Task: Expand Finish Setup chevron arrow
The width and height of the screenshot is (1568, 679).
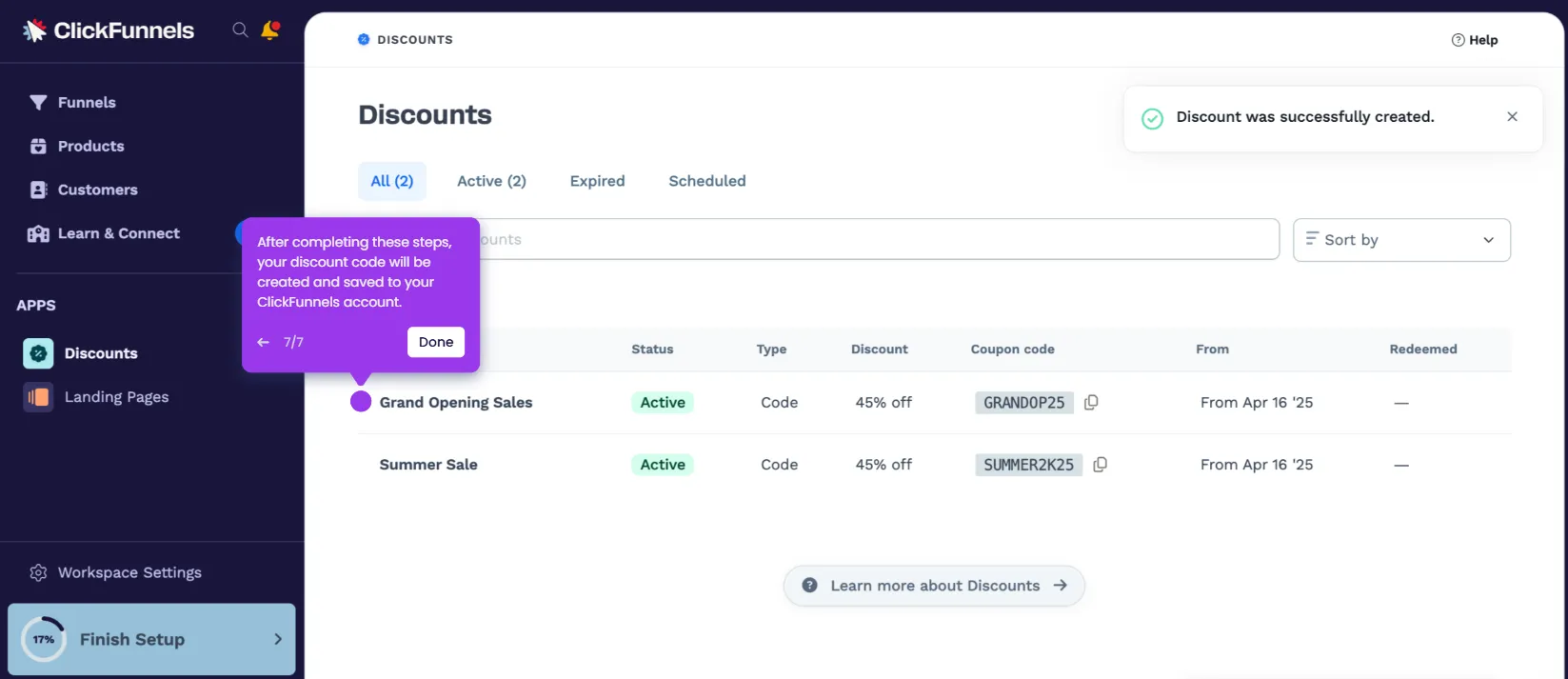Action: coord(278,639)
